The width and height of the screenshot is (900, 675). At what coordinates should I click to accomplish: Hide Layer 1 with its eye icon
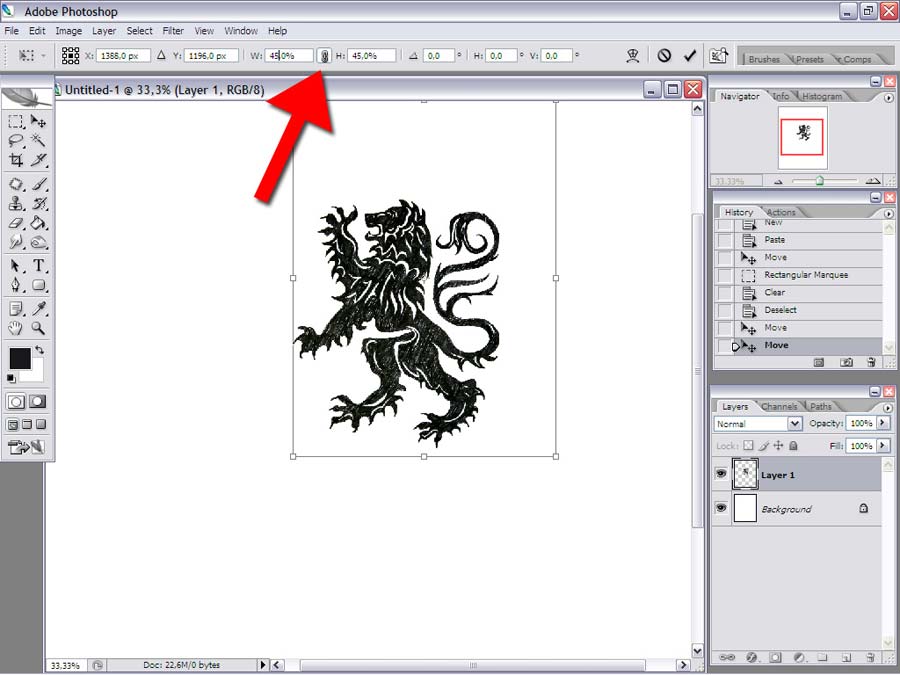721,474
